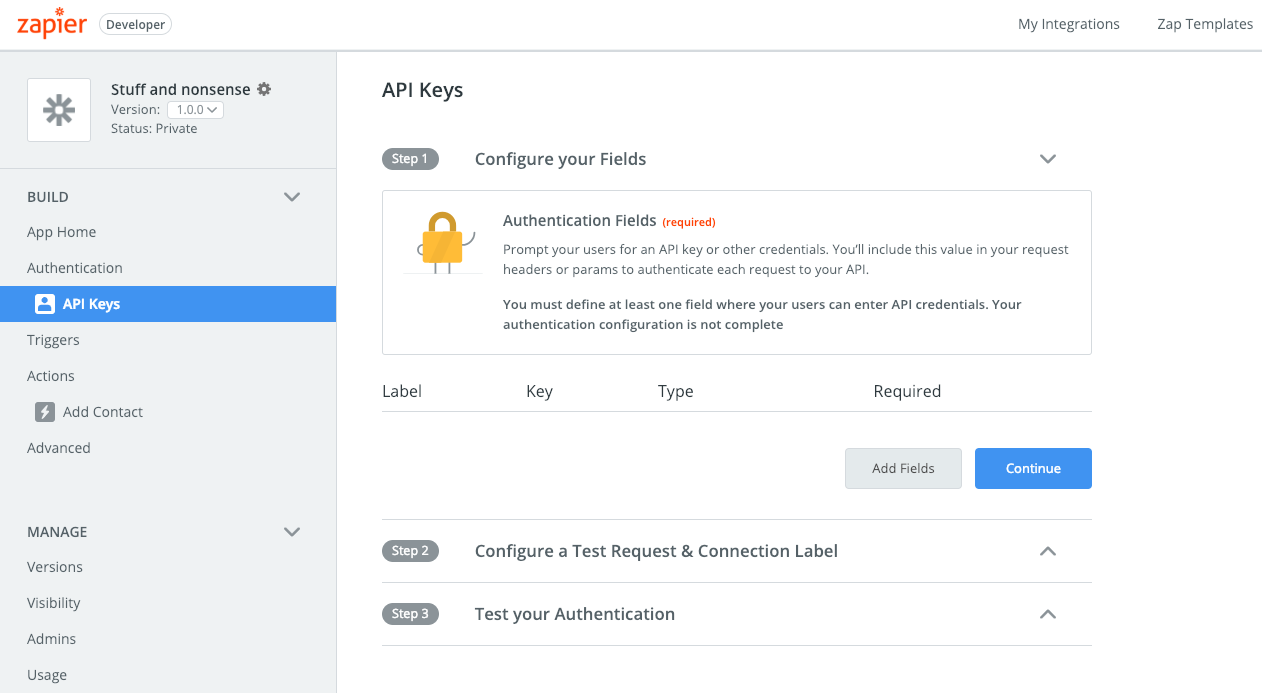The width and height of the screenshot is (1262, 693).
Task: Expand the Configure a Test Request step
Action: pyautogui.click(x=1047, y=551)
